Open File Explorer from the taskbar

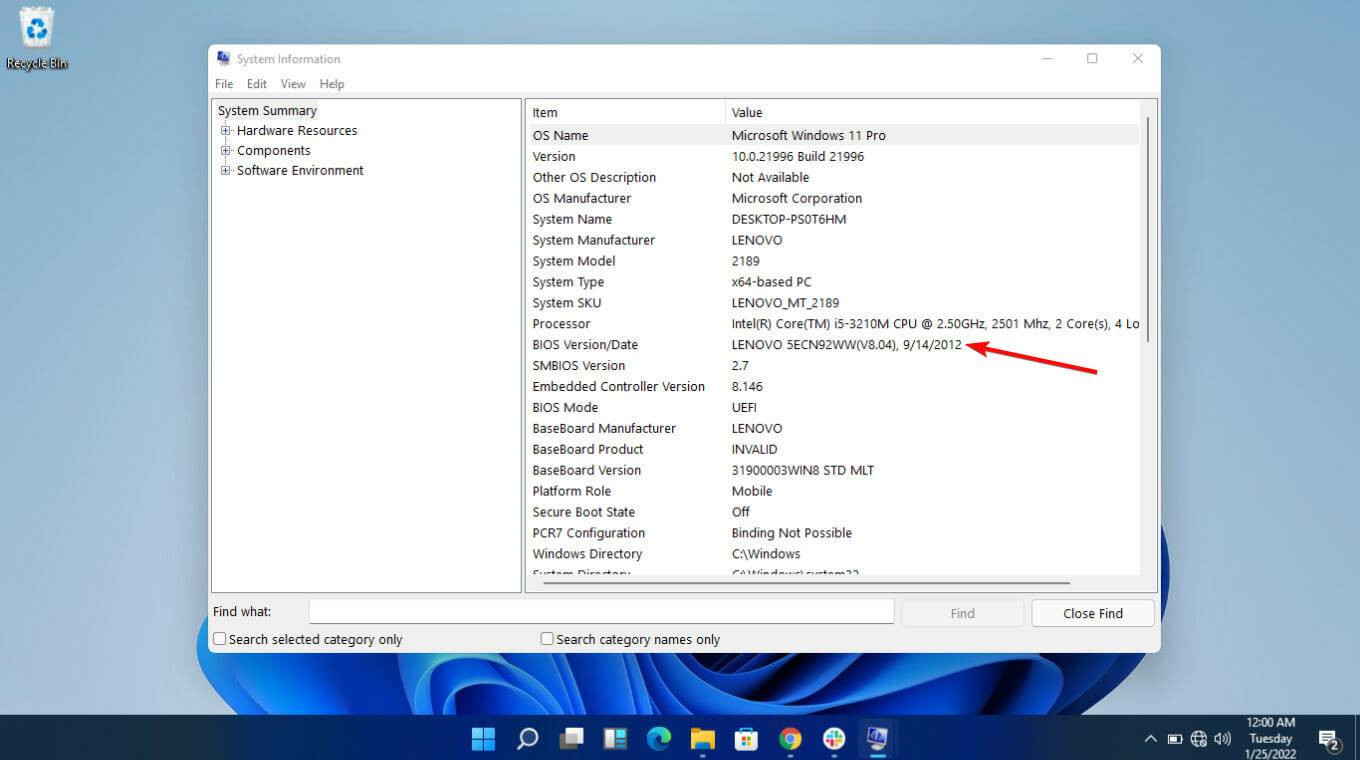click(703, 738)
